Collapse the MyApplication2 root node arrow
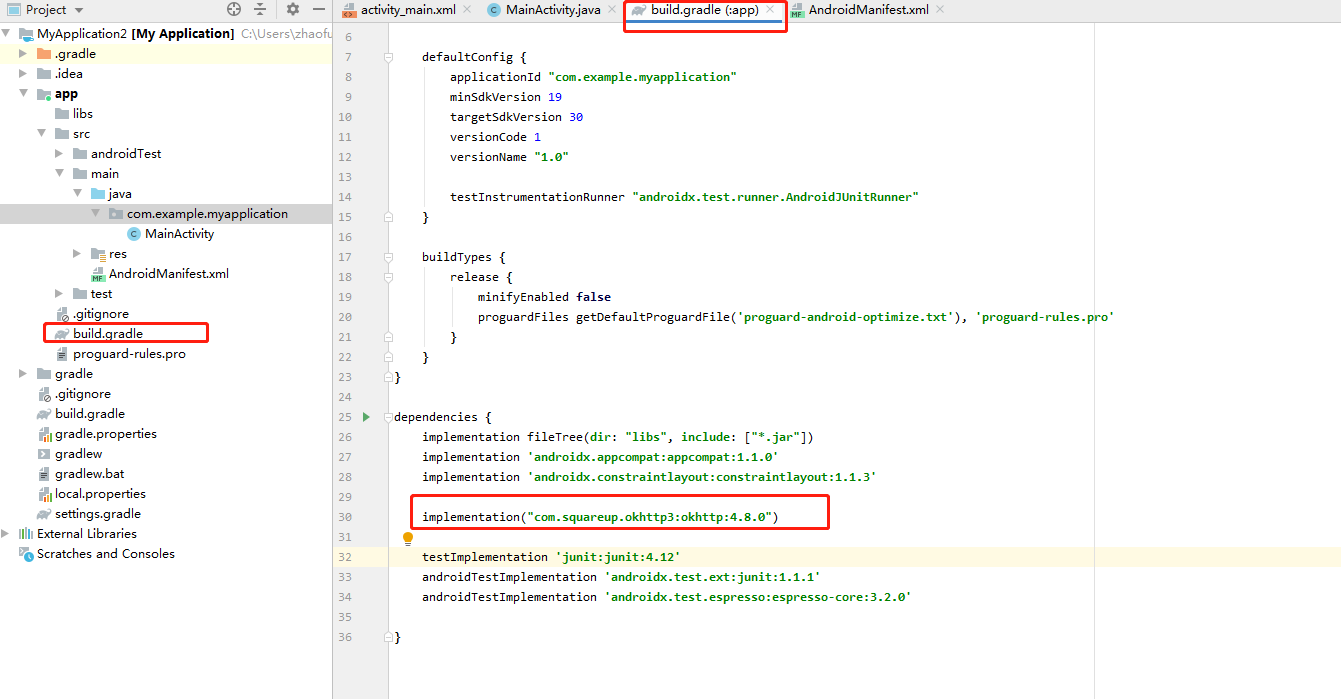Image resolution: width=1341 pixels, height=699 pixels. pos(8,34)
